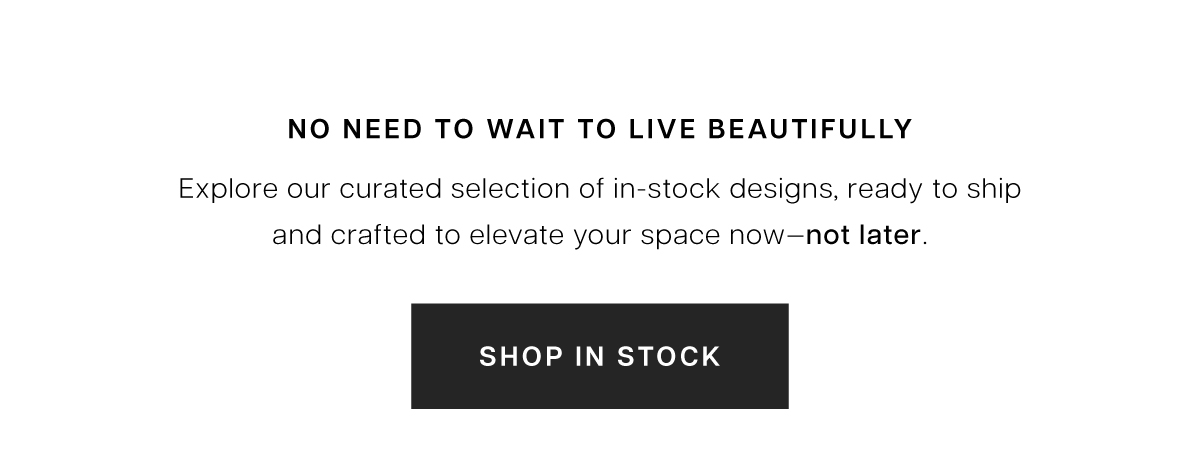The width and height of the screenshot is (1200, 466).
Task: Click the word 'ship' ending the first line
Action: point(991,189)
